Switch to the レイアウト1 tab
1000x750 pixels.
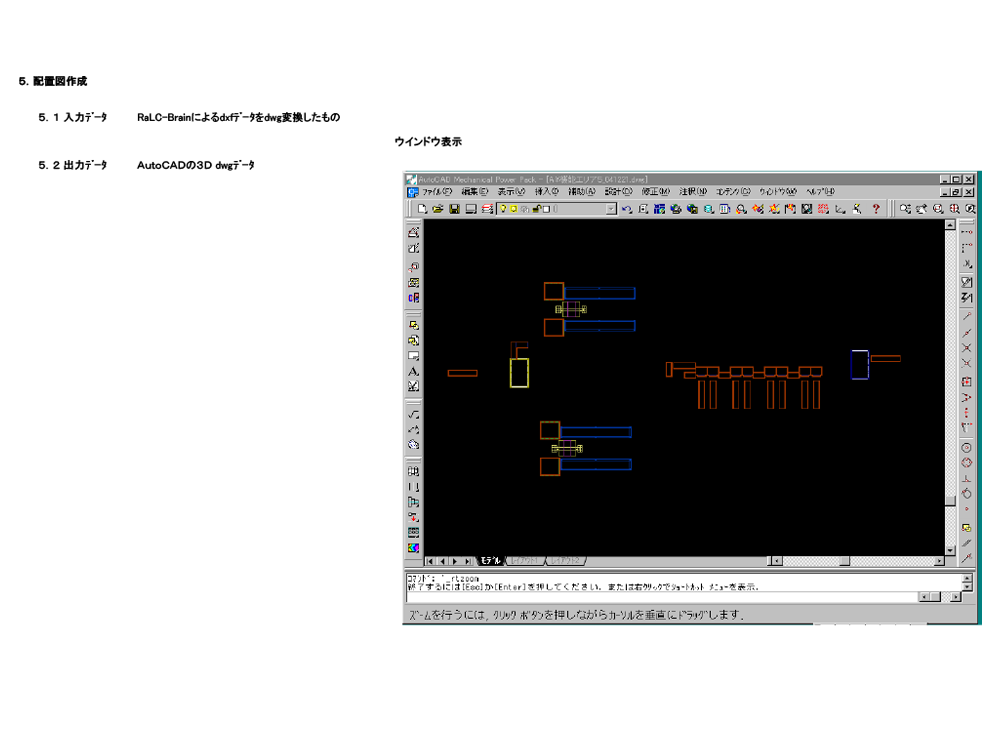526,561
